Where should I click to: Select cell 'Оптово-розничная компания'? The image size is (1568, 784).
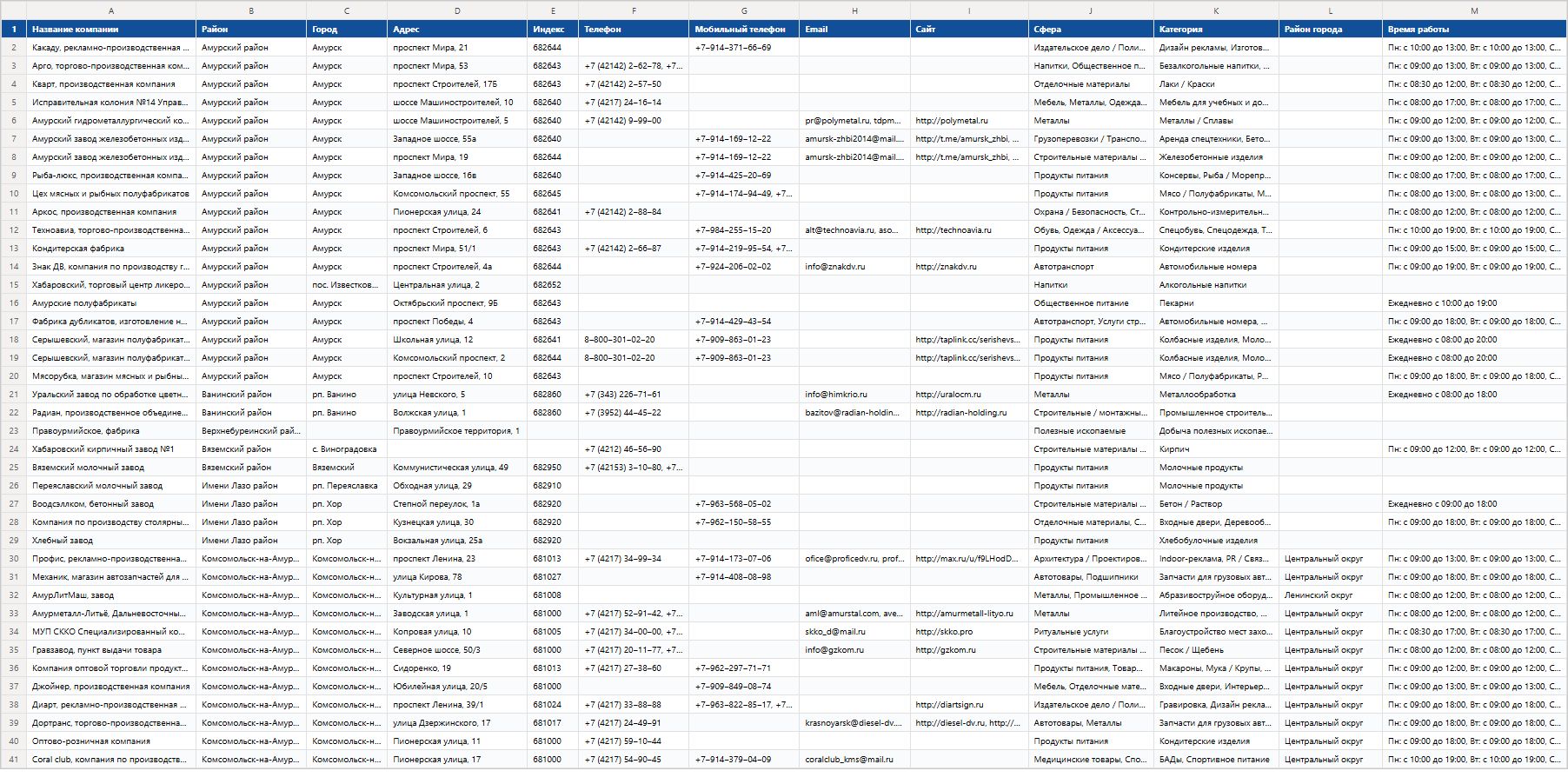pos(111,741)
